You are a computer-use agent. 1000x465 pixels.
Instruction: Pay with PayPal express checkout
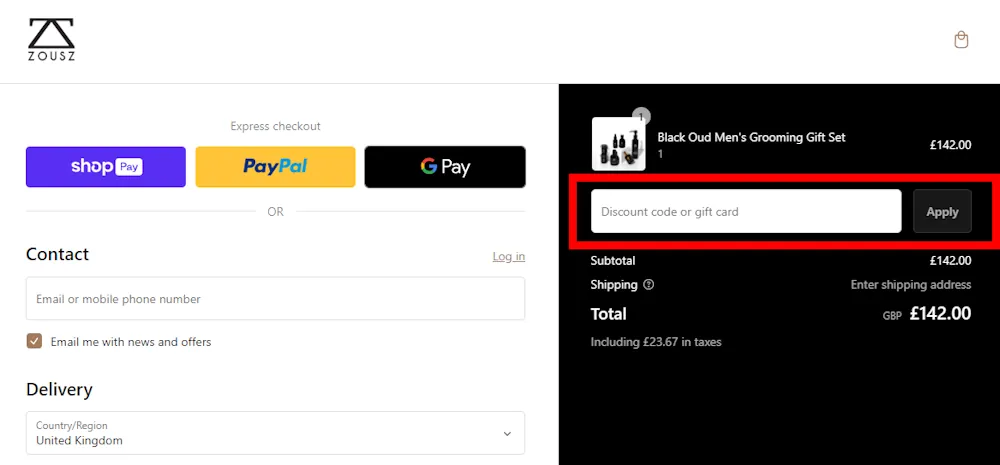coord(276,167)
